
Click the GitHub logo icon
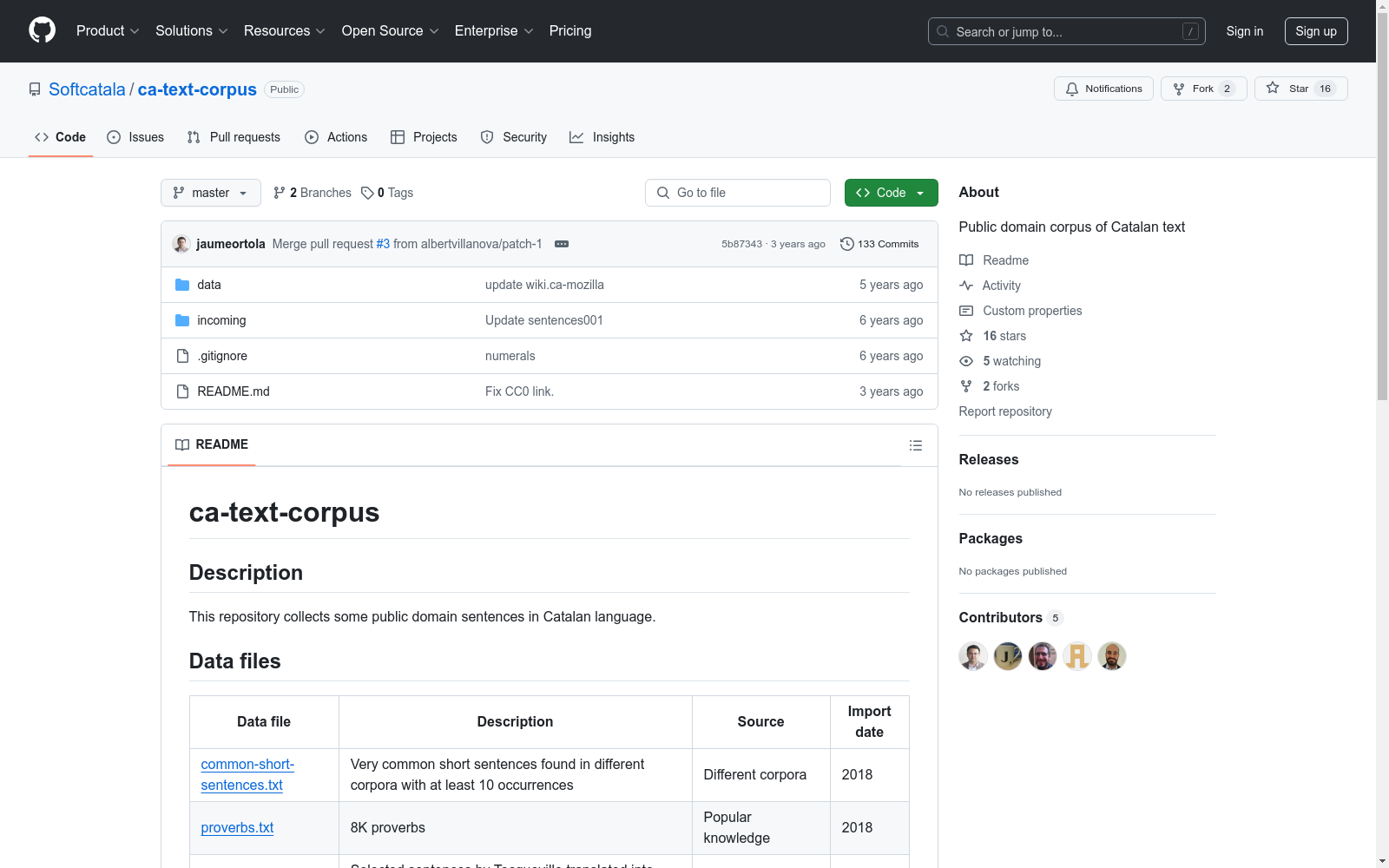click(42, 30)
